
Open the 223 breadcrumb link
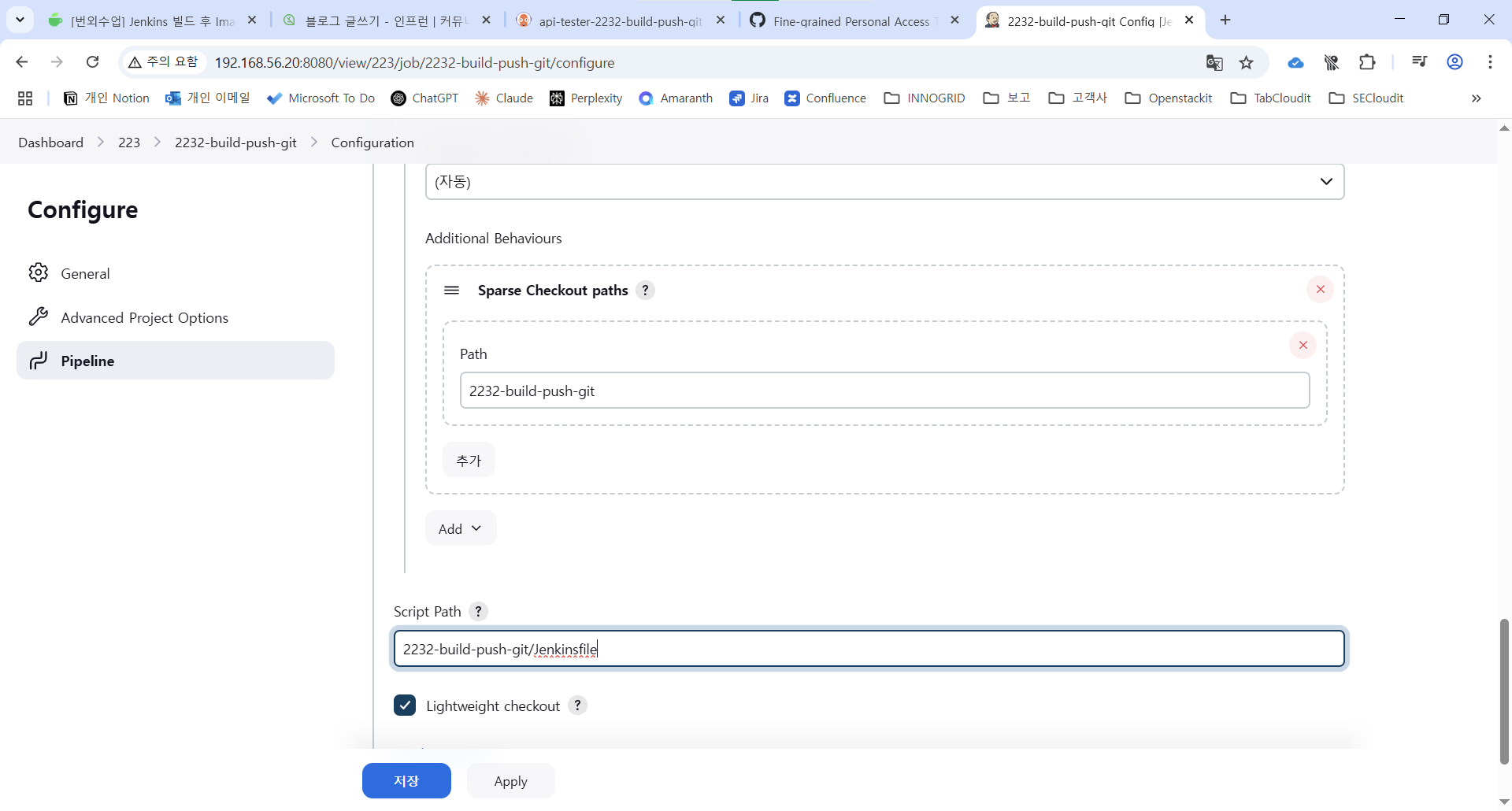click(129, 143)
